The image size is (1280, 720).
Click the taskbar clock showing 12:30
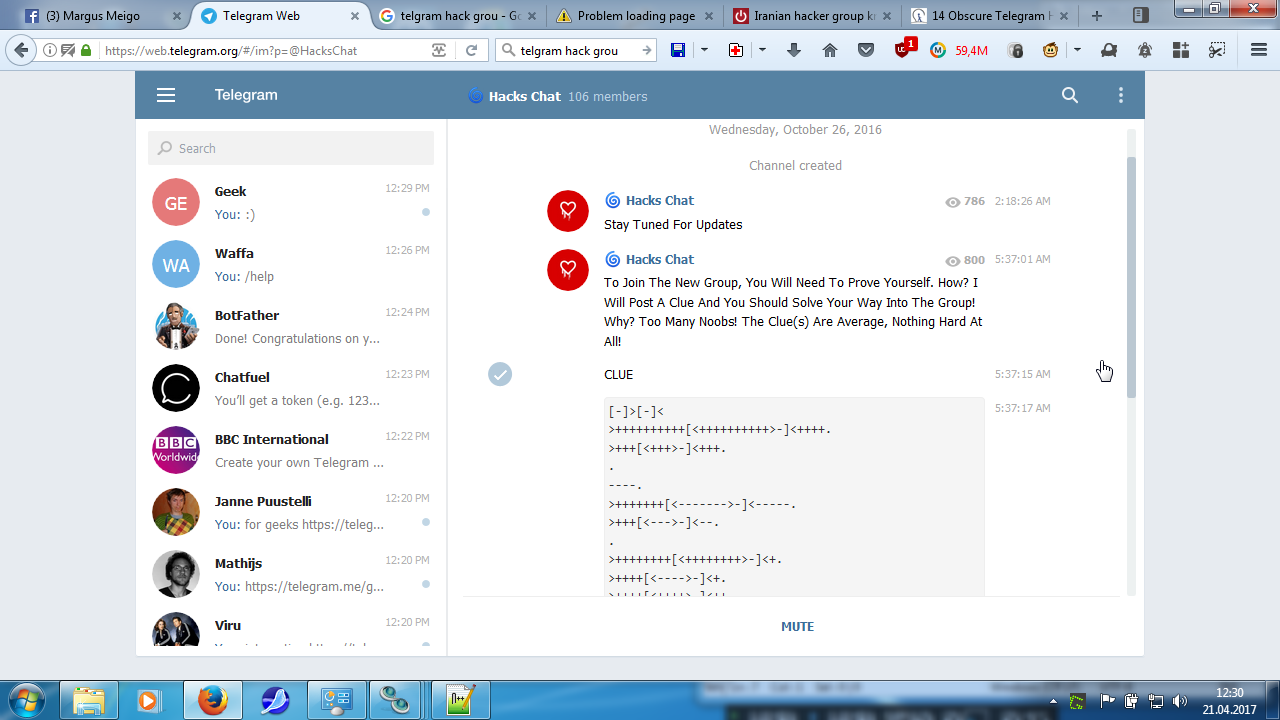(x=1230, y=700)
